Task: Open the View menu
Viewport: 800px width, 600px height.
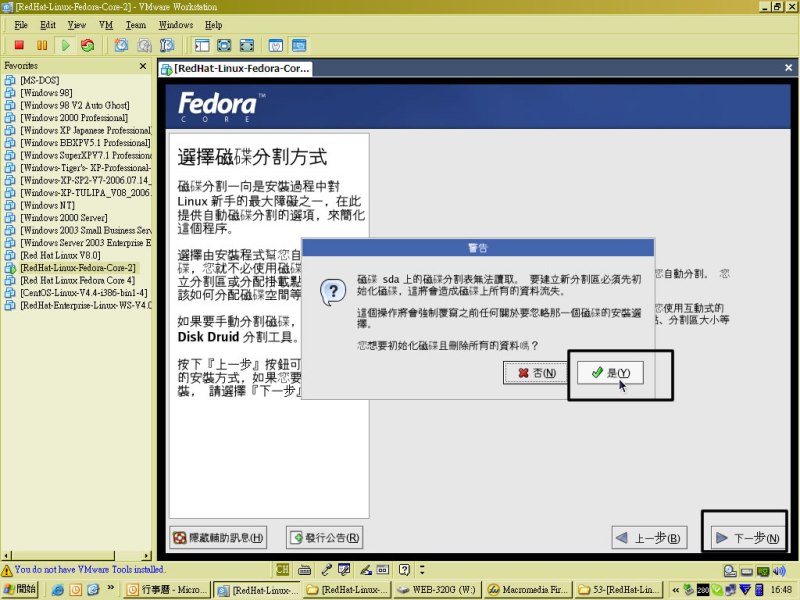Action: point(77,25)
